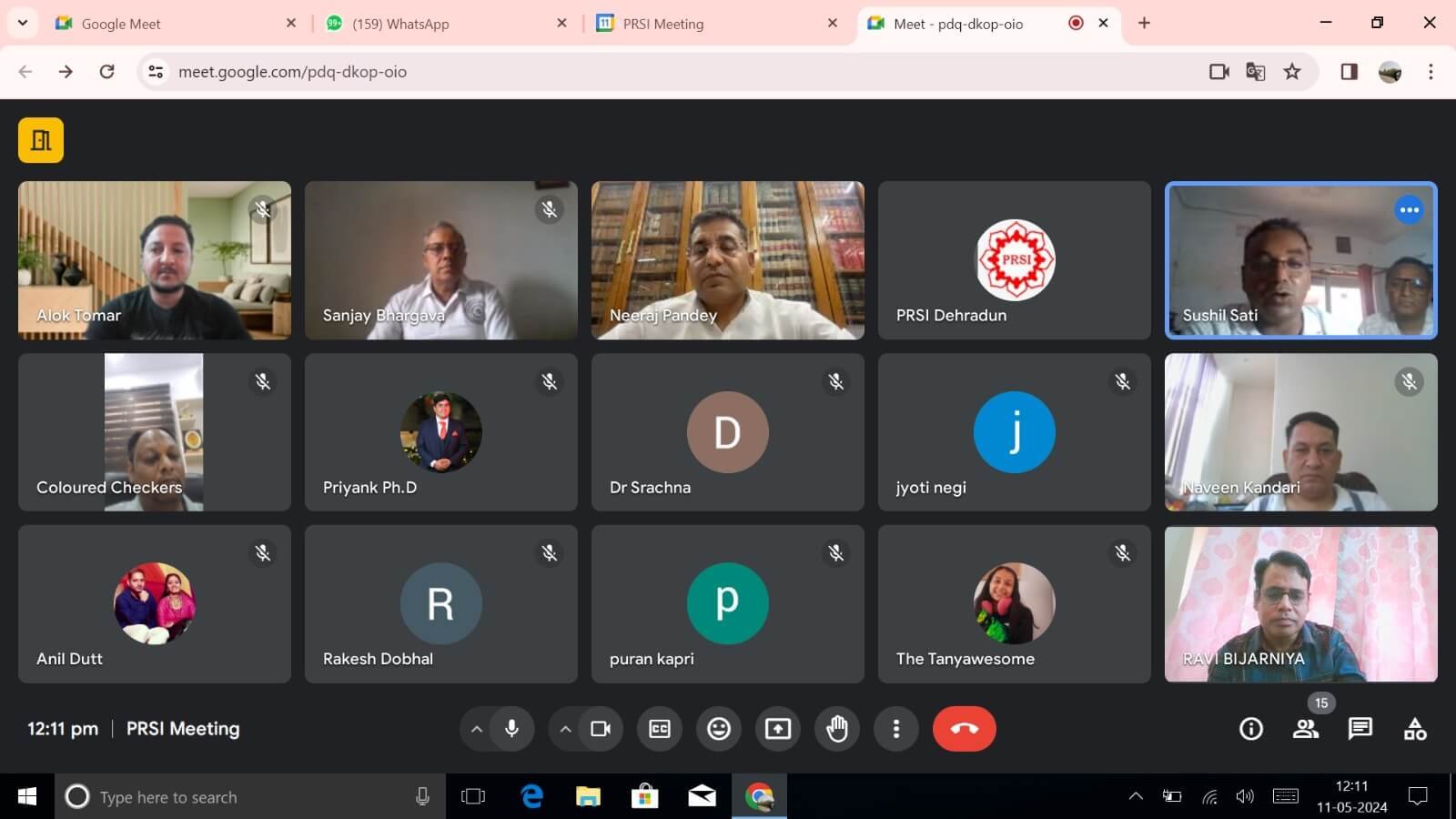Show the participants people panel
1456x819 pixels.
pos(1306,729)
